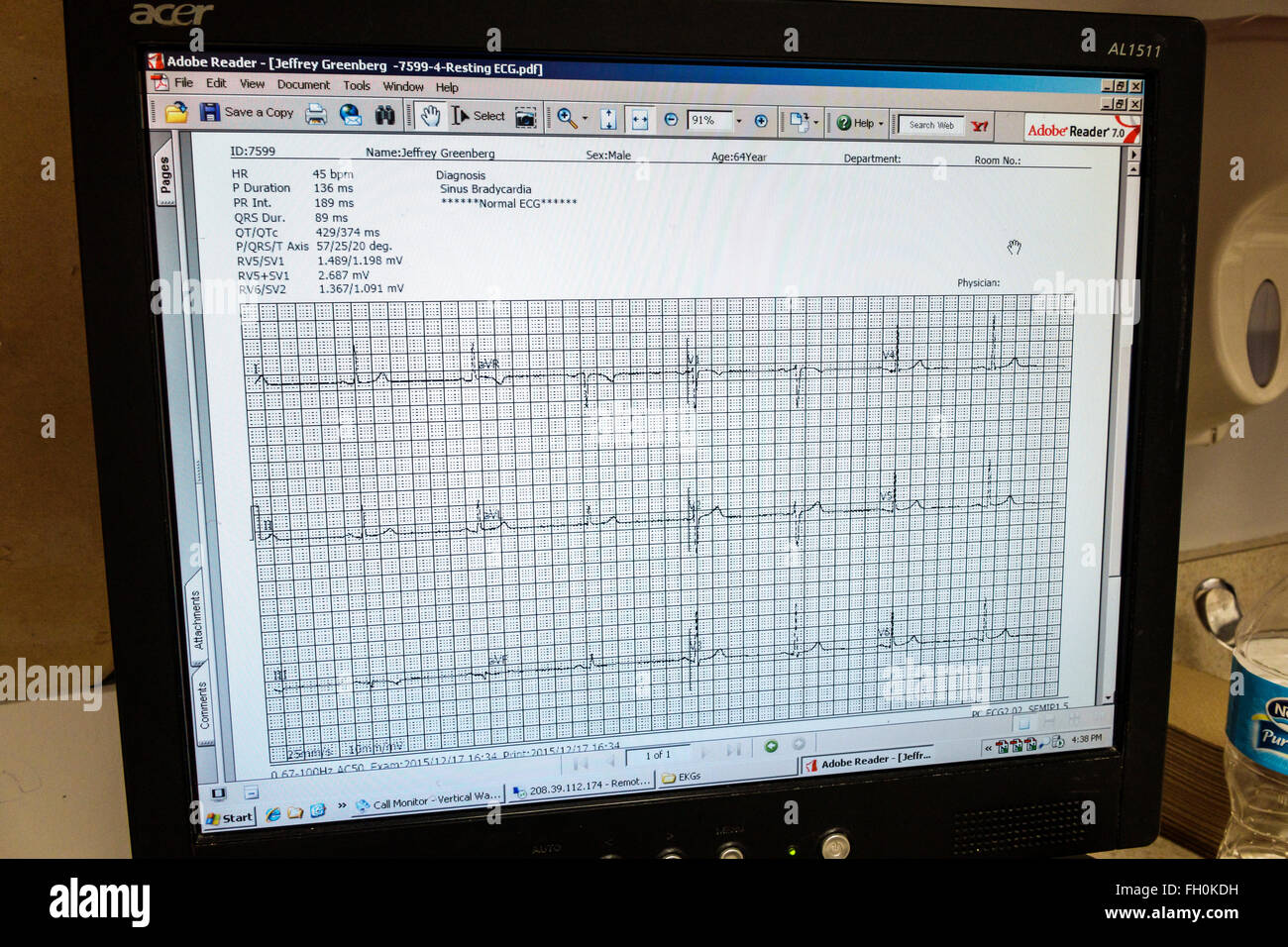Viewport: 1288px width, 947px height.
Task: Click the zoom in plus button
Action: (x=760, y=121)
